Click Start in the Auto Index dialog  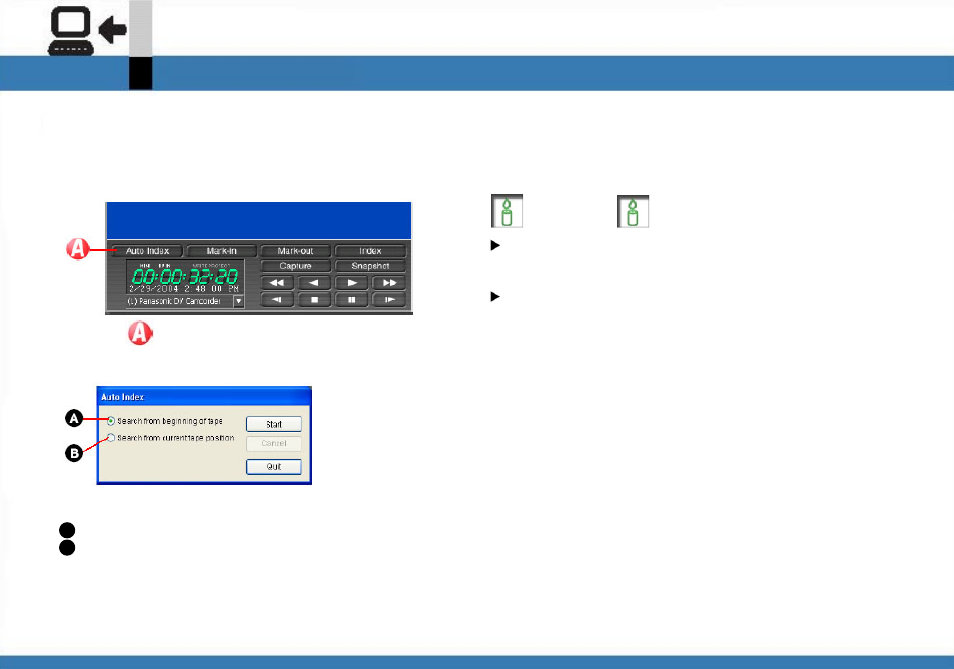pos(274,424)
